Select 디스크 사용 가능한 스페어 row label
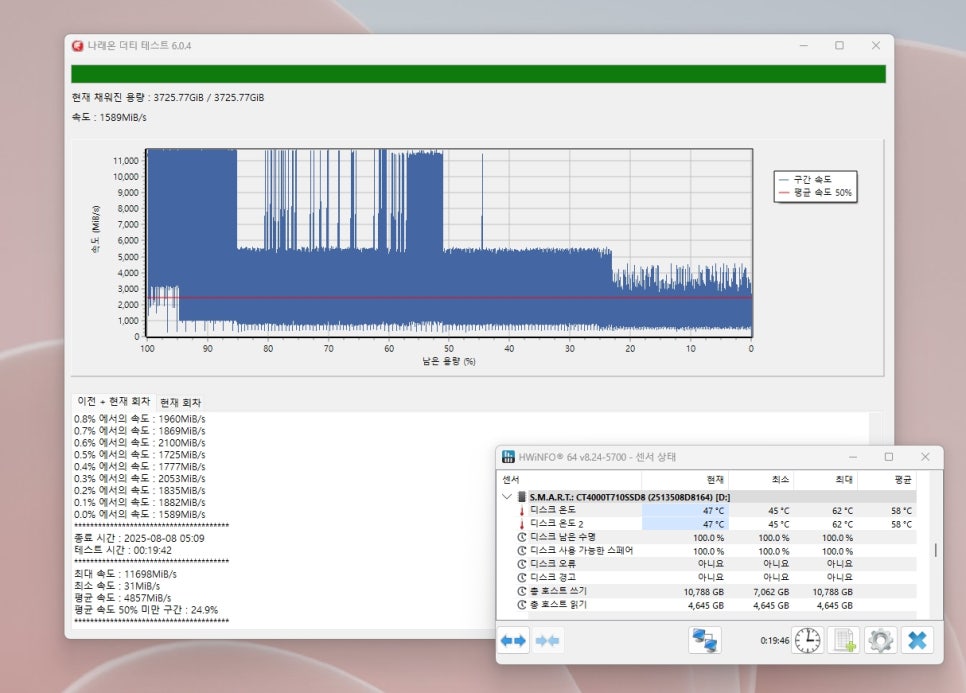Viewport: 966px width, 693px height. pyautogui.click(x=581, y=551)
